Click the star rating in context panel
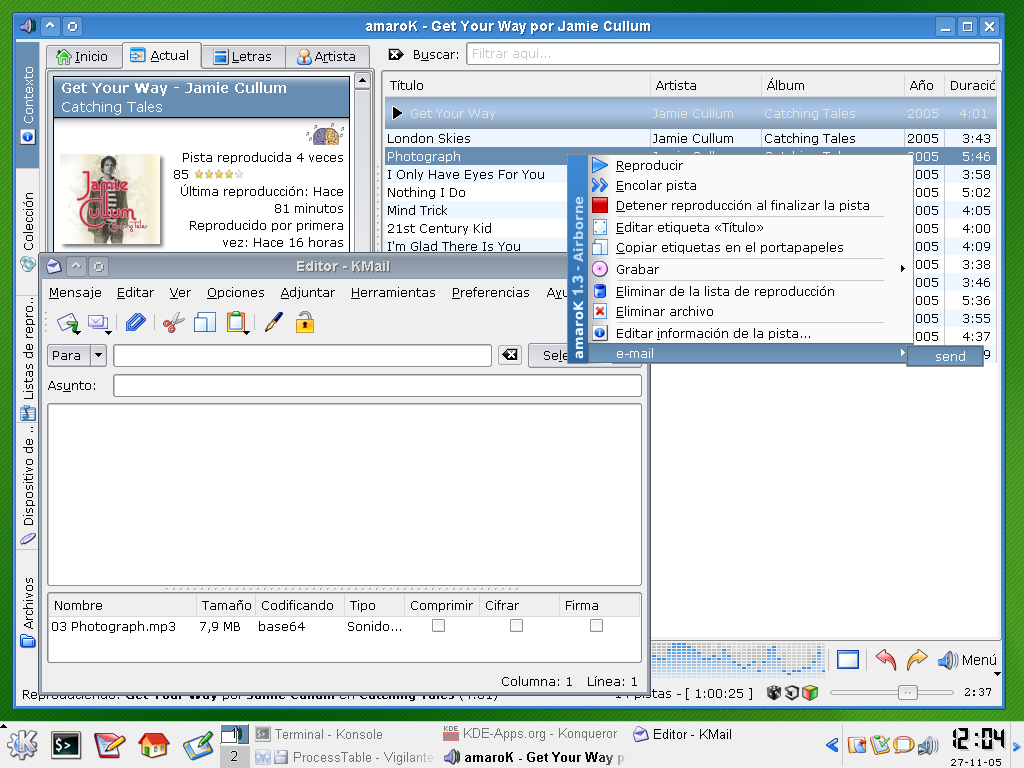This screenshot has width=1024, height=768. click(x=219, y=174)
